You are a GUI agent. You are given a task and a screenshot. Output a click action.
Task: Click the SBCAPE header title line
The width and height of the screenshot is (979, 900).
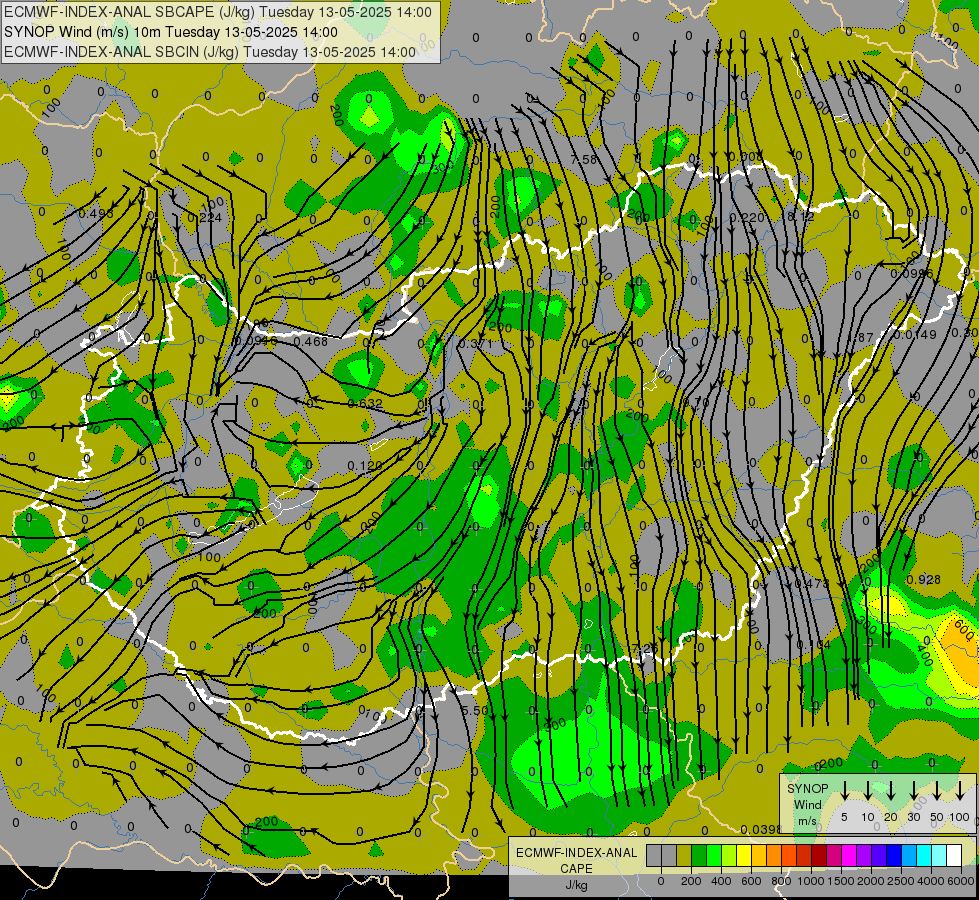[x=217, y=12]
